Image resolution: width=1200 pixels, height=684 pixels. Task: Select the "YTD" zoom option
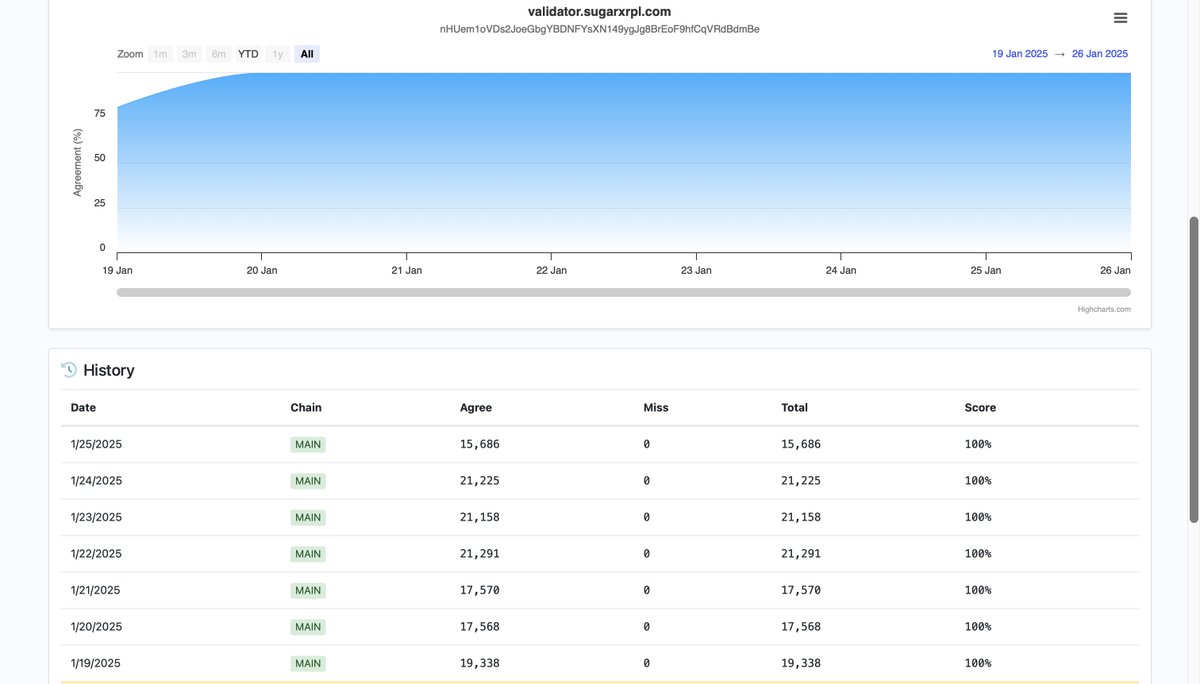[x=247, y=54]
